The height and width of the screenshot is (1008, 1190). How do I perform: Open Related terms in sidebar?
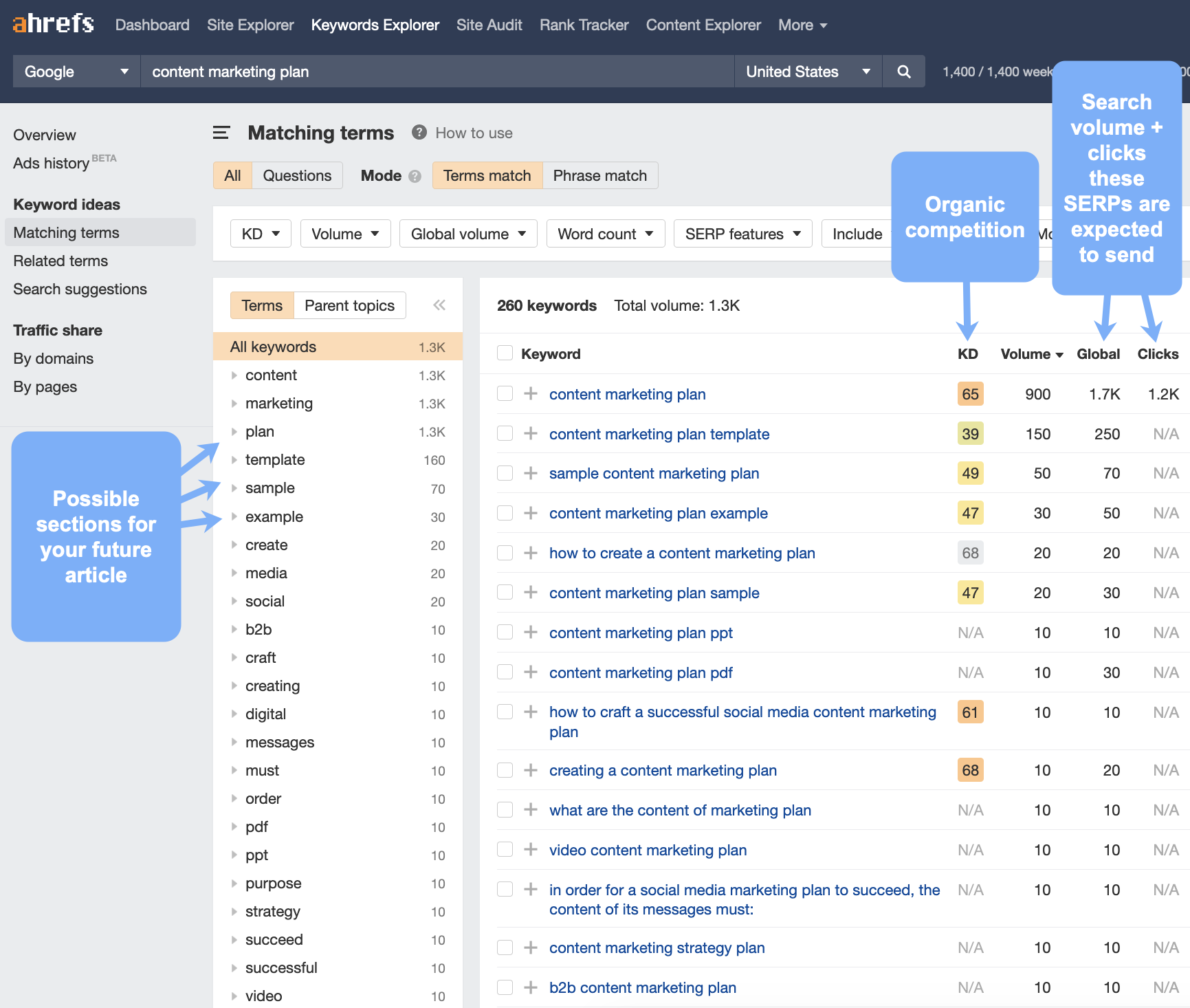(60, 261)
